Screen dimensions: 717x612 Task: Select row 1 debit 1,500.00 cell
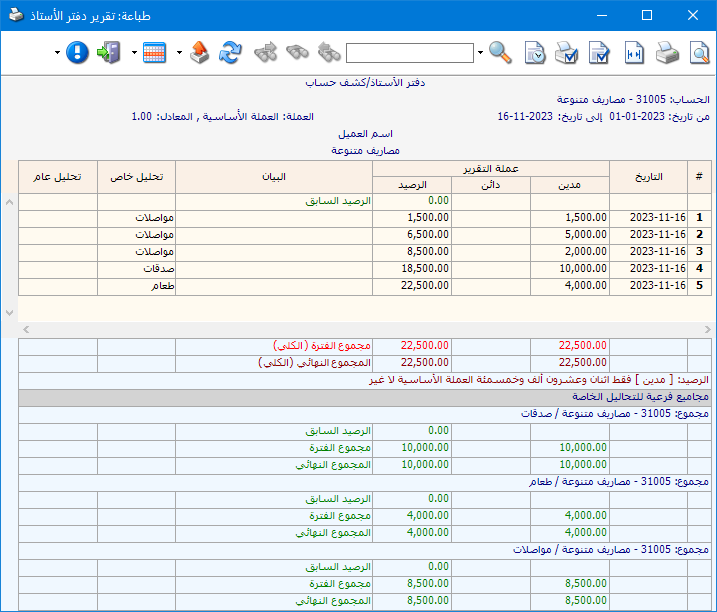(570, 218)
